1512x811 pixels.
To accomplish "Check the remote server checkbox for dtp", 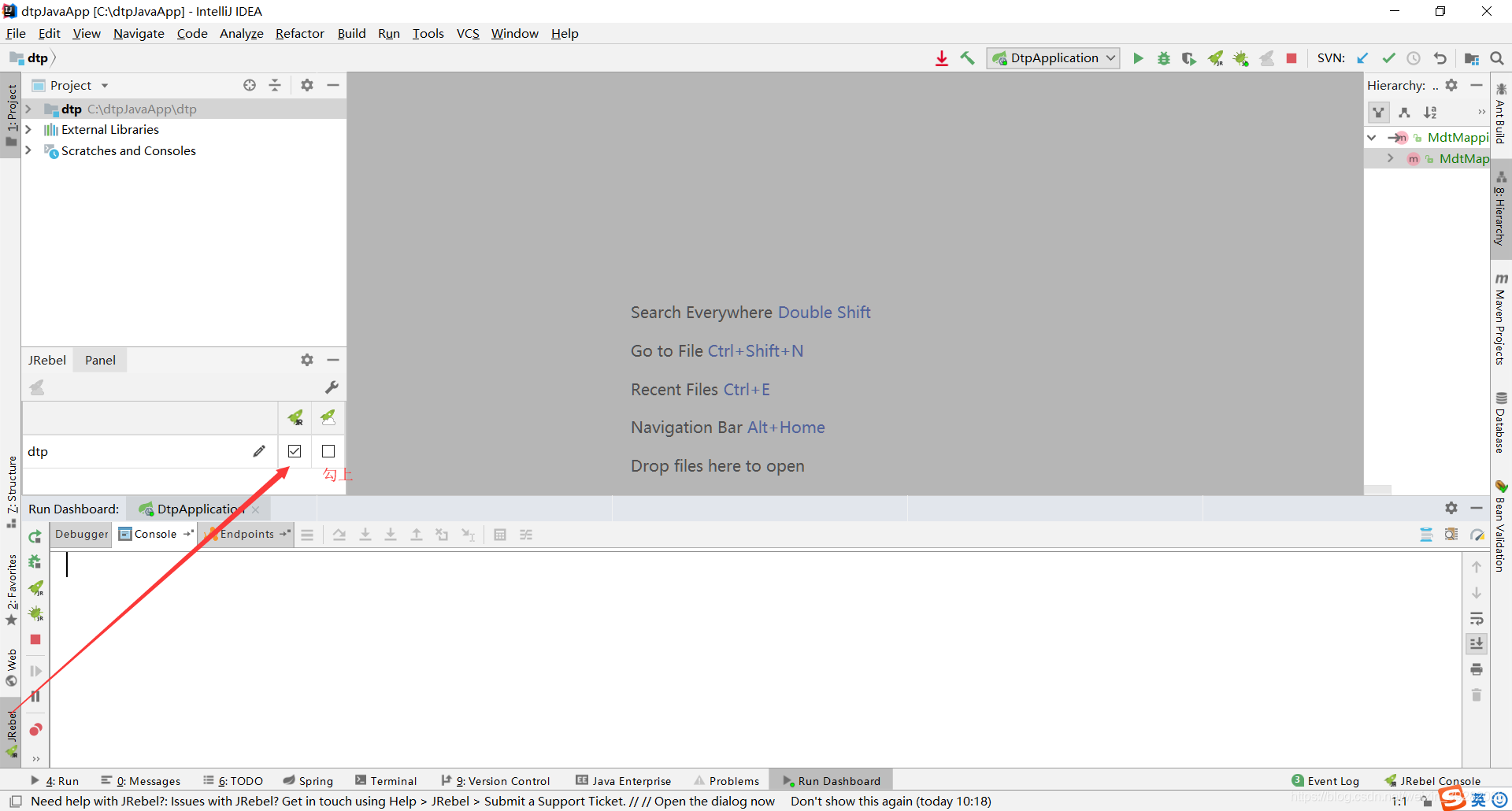I will click(328, 451).
